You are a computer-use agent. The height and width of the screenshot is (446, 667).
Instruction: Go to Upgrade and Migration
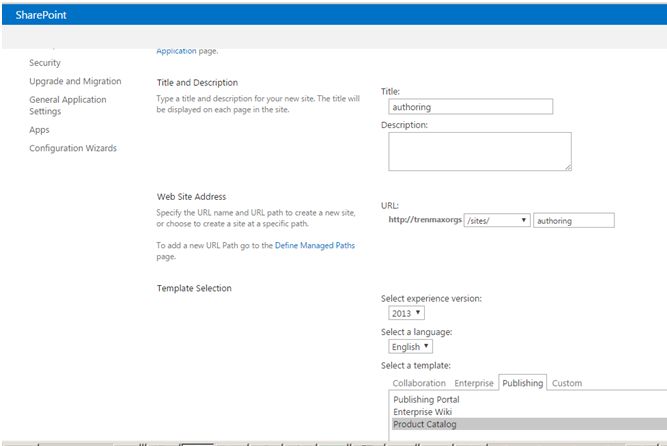[x=75, y=81]
